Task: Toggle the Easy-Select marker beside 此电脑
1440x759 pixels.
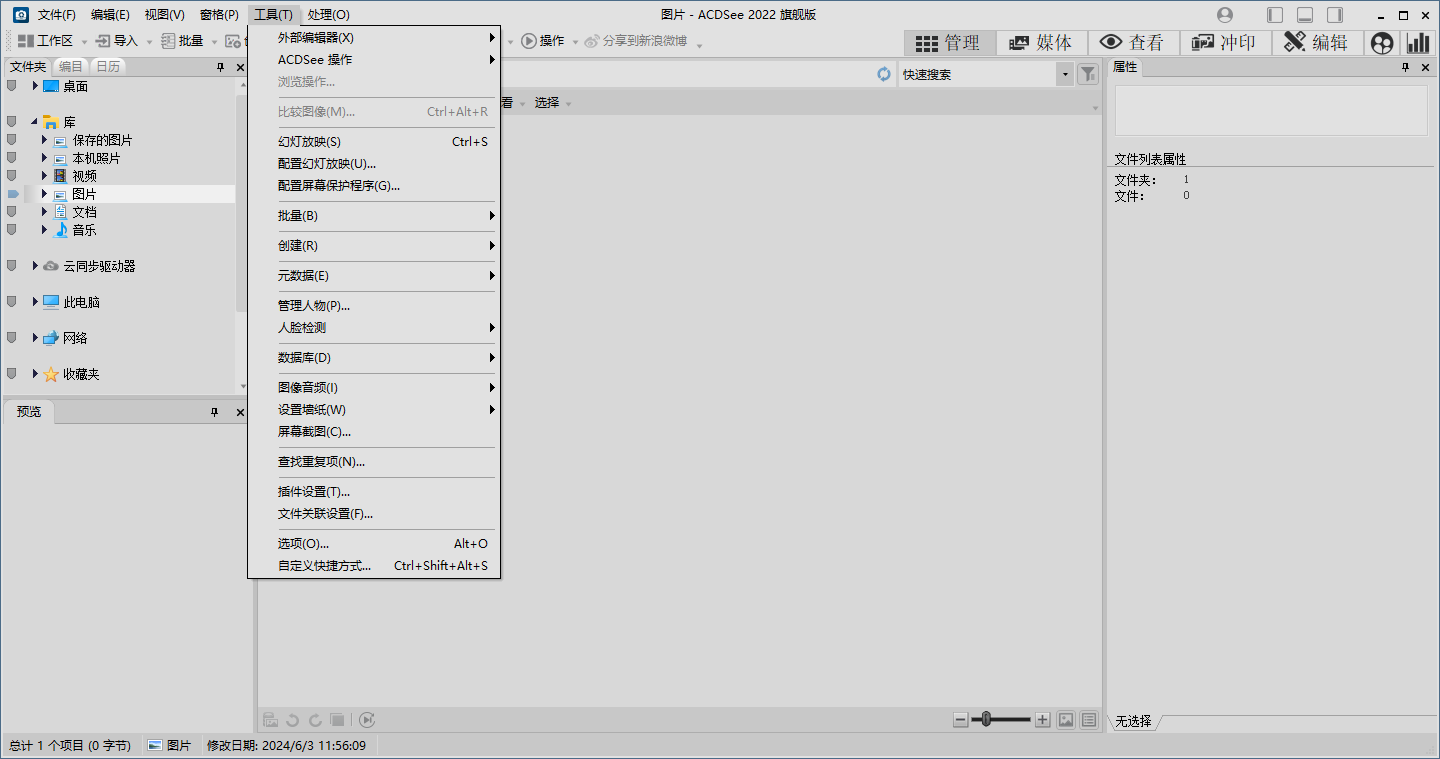Action: pos(12,302)
